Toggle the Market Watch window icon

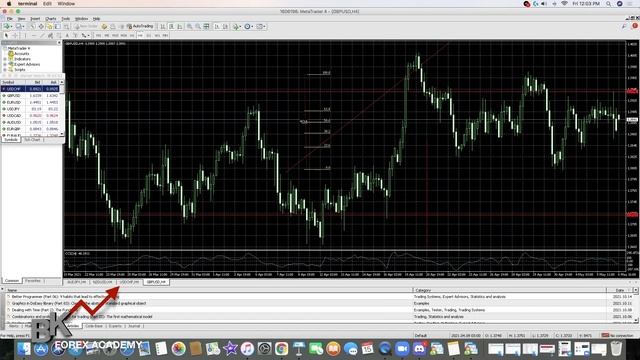(33, 26)
